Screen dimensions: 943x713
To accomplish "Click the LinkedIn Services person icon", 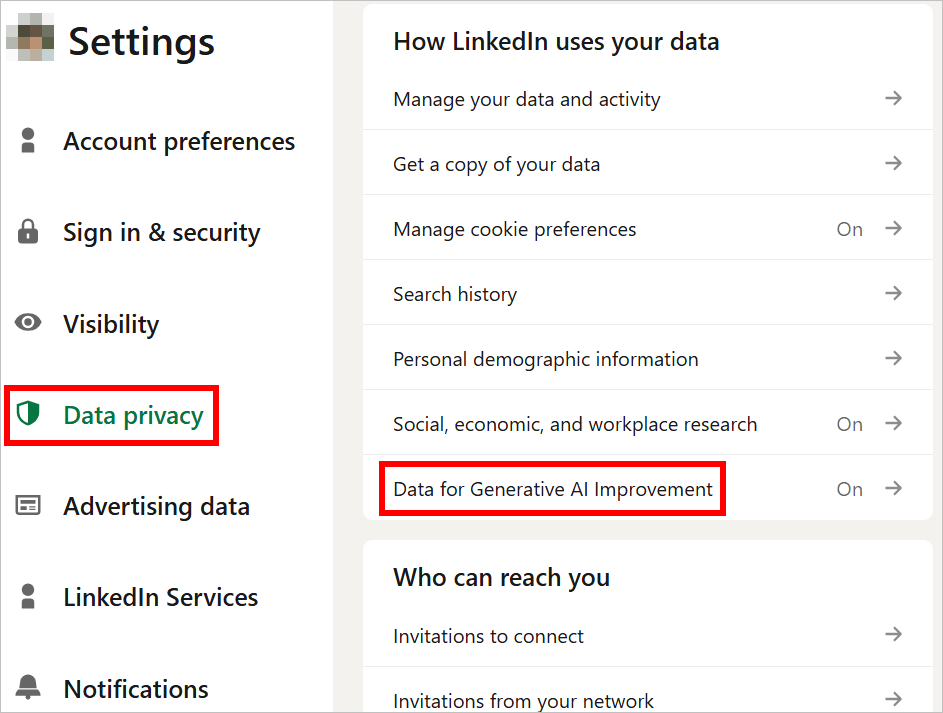I will [x=28, y=597].
